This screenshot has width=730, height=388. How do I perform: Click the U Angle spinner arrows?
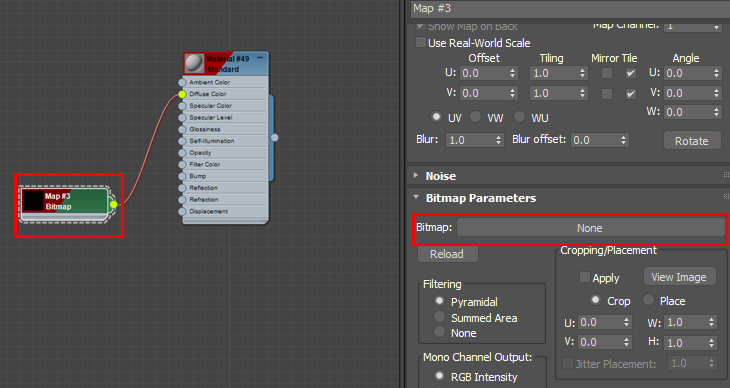click(x=716, y=73)
